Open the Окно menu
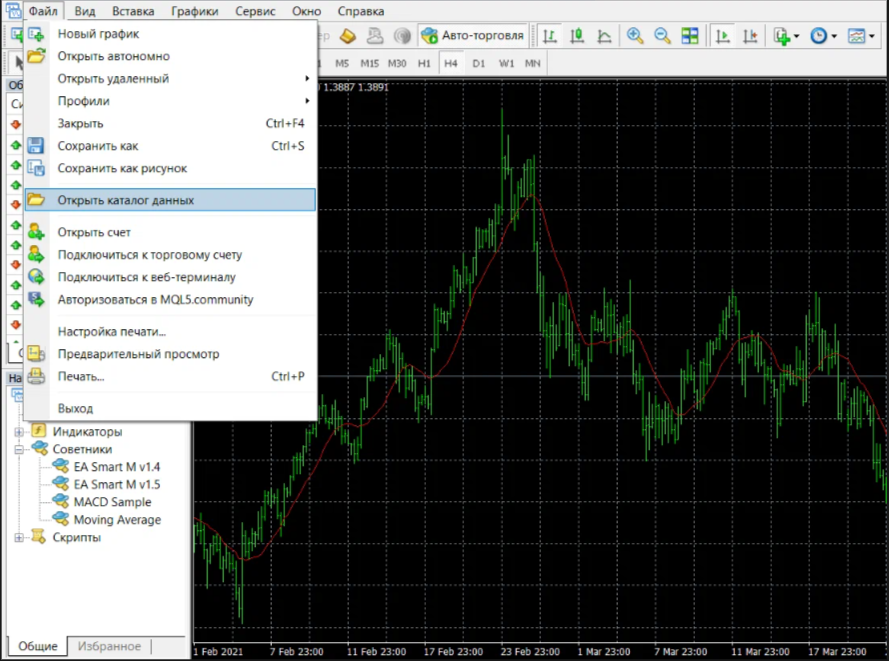Image resolution: width=889 pixels, height=661 pixels. [x=307, y=11]
